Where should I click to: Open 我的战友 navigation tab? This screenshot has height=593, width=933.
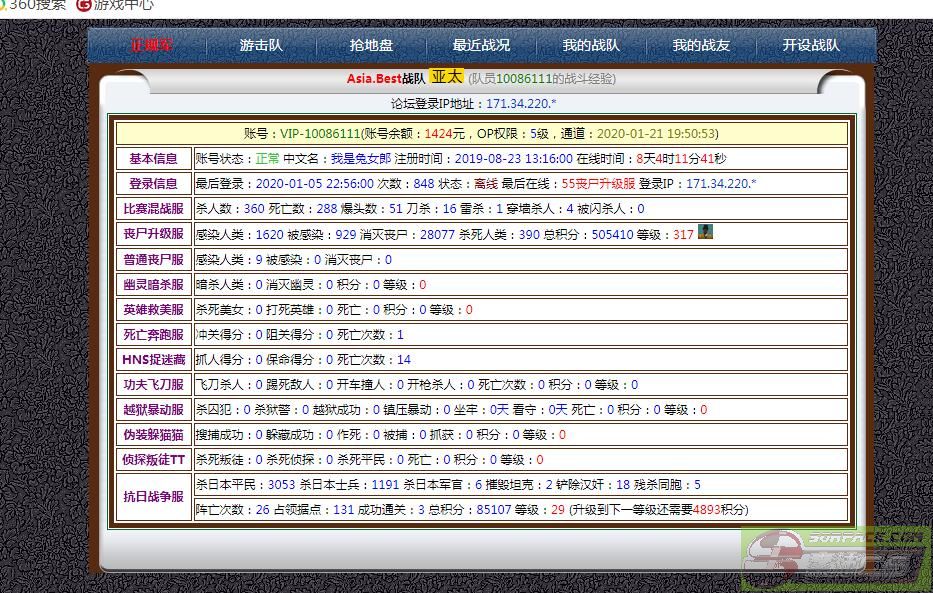[x=701, y=45]
